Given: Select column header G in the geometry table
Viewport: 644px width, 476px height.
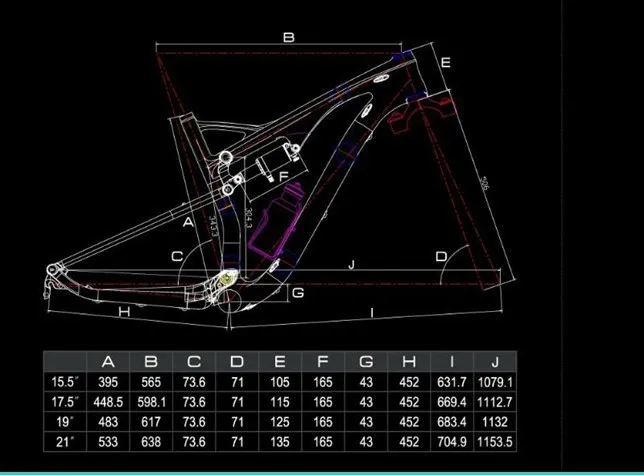Looking at the screenshot, I should (366, 362).
